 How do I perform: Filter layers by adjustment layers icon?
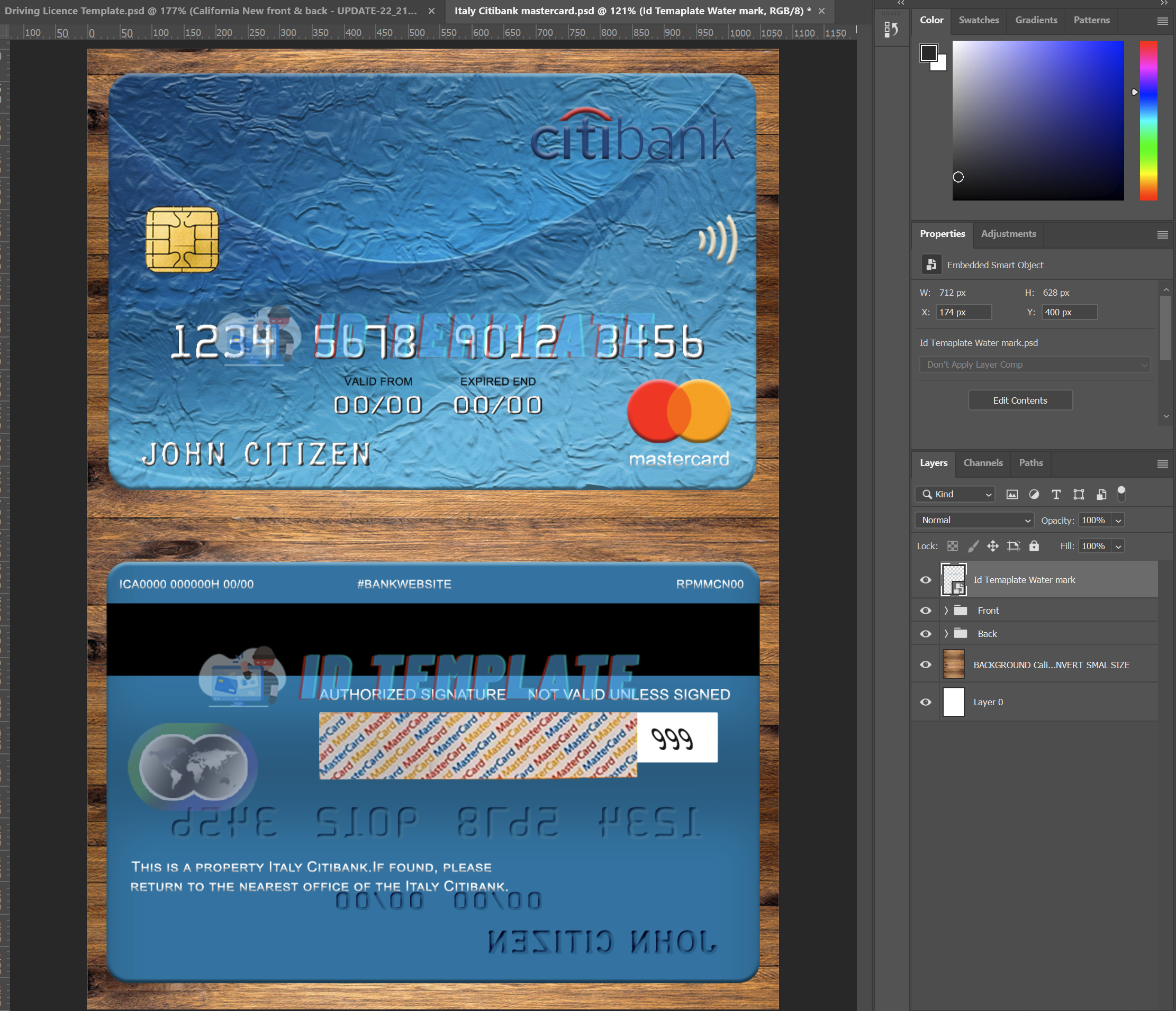1034,494
